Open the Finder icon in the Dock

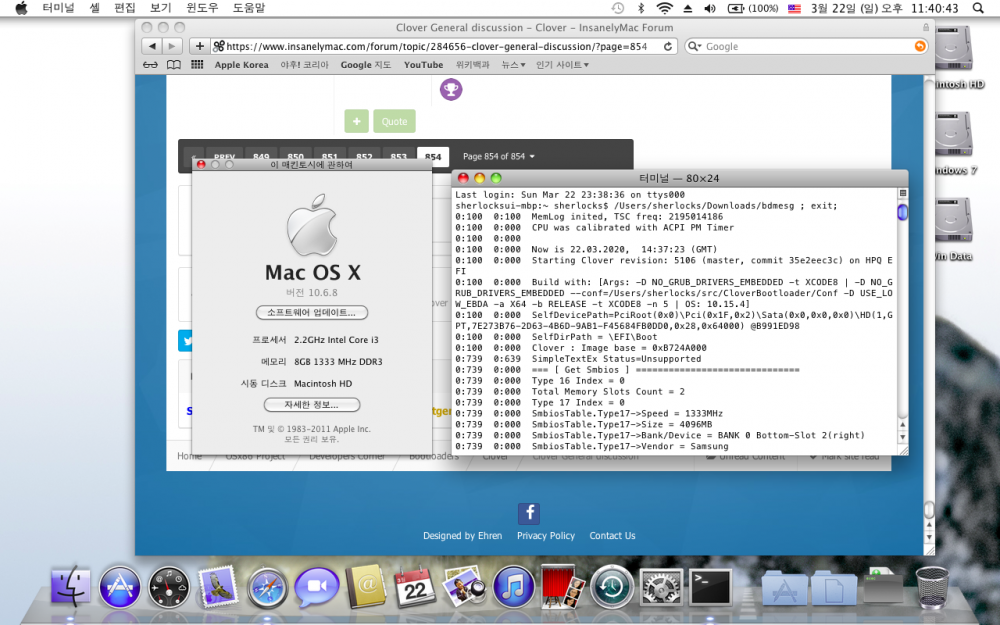(x=71, y=585)
